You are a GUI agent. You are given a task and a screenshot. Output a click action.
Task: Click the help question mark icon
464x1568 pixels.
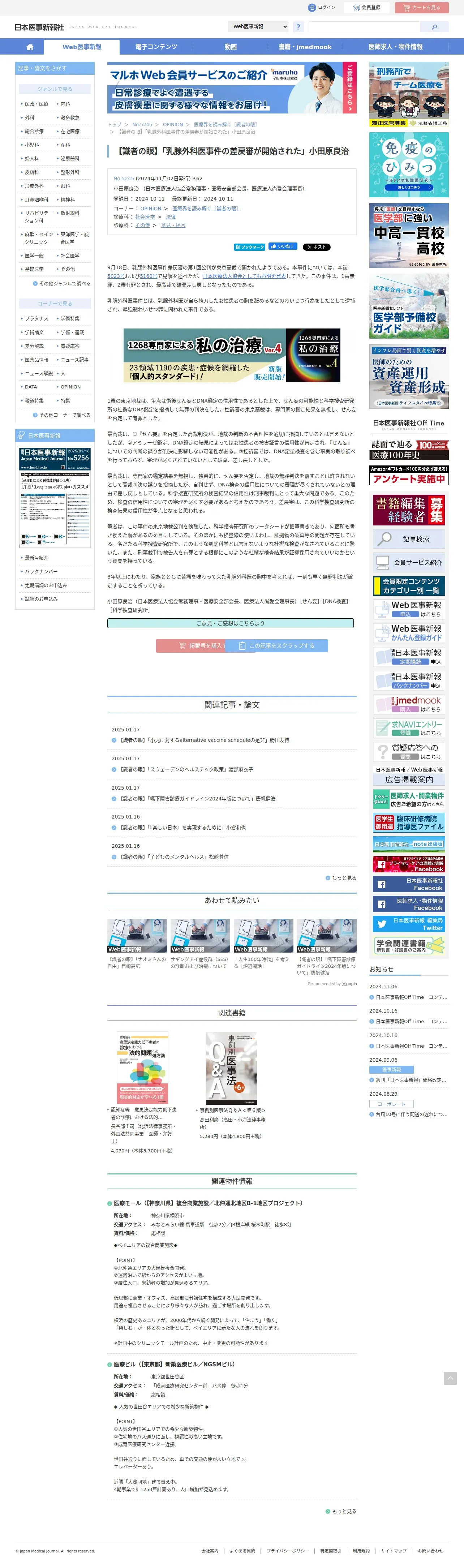(x=298, y=27)
